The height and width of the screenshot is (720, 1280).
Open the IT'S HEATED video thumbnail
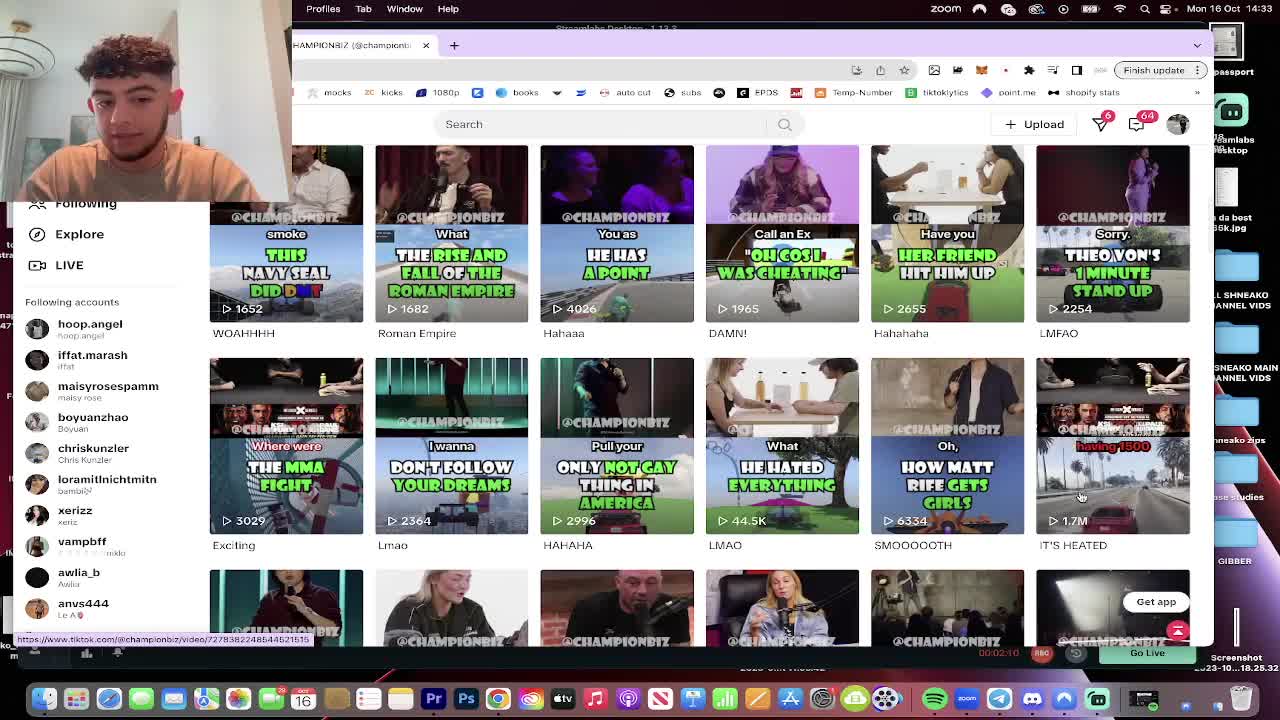point(1113,445)
